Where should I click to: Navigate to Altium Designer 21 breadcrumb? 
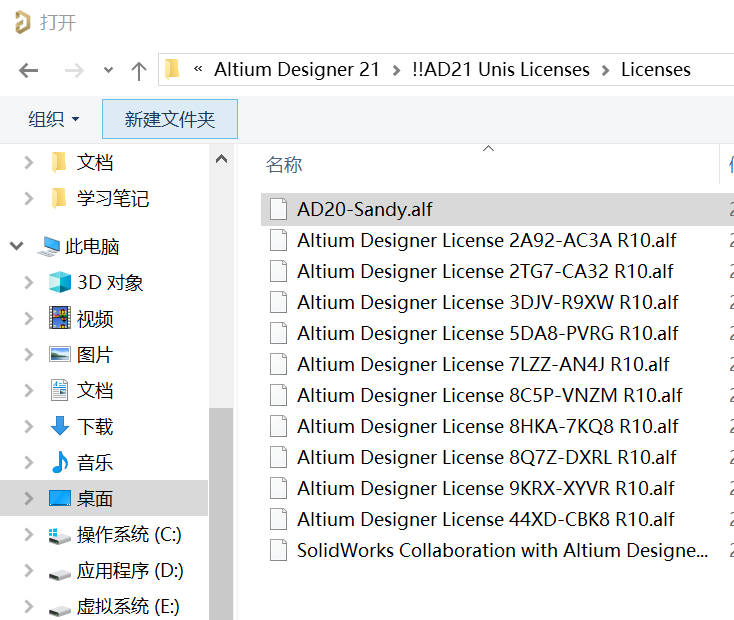(296, 69)
